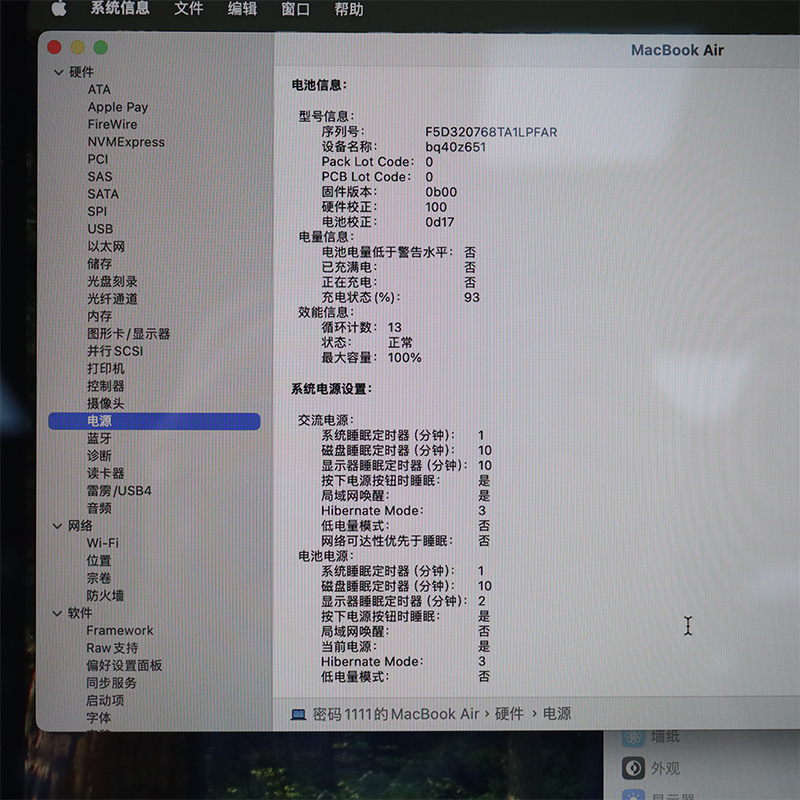
Task: Select 宗卷 under 网络
Action: (99, 578)
